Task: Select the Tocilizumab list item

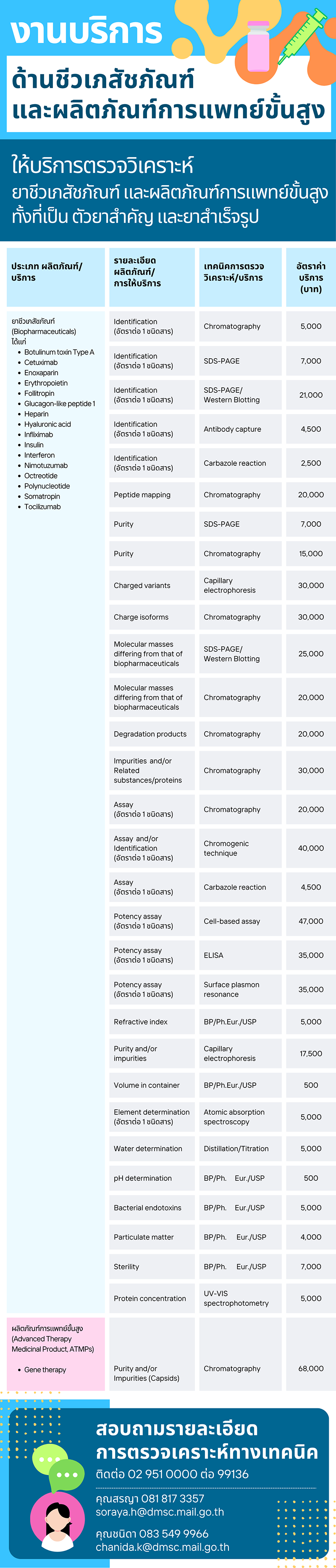Action: pos(42,507)
